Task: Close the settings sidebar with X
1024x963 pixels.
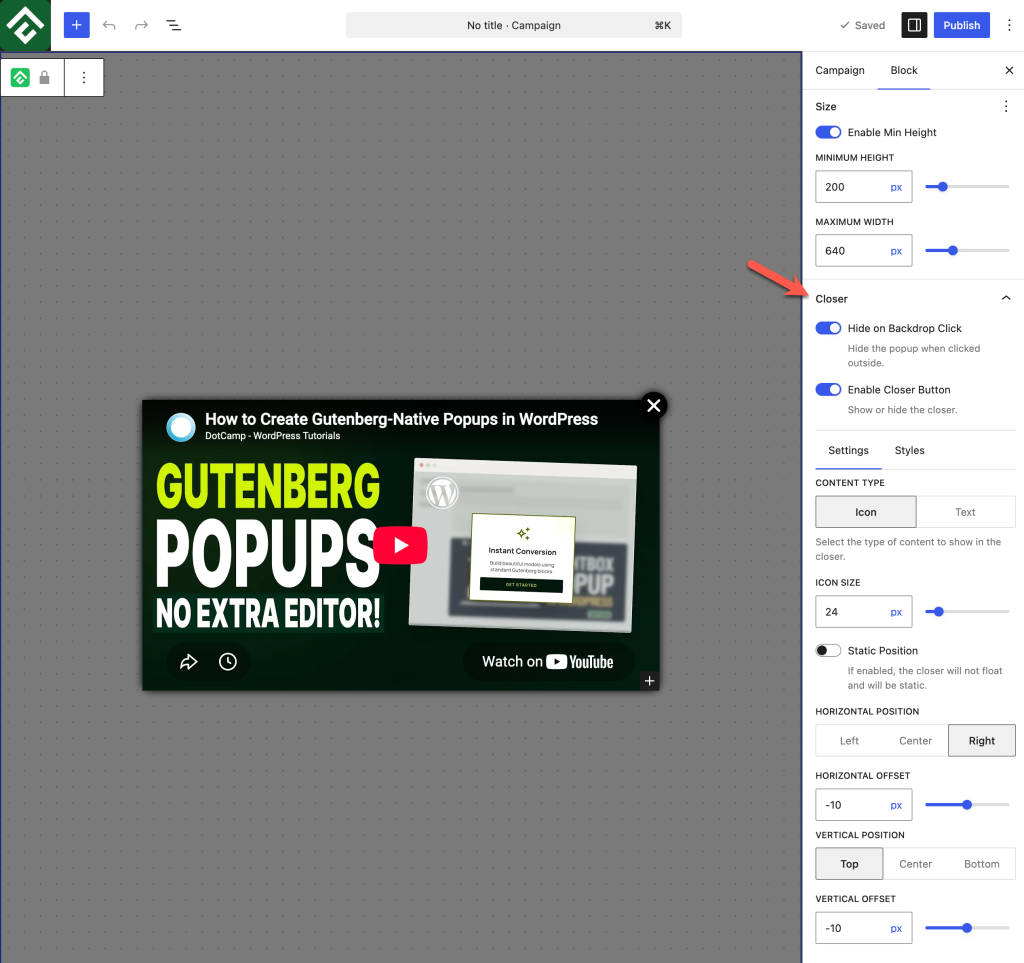Action: pyautogui.click(x=1009, y=70)
